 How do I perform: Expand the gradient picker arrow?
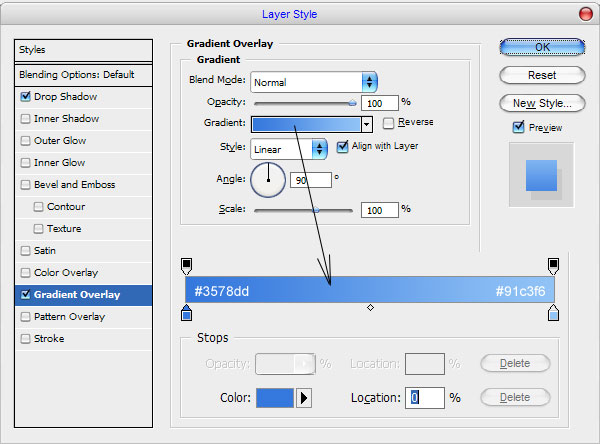[367, 124]
